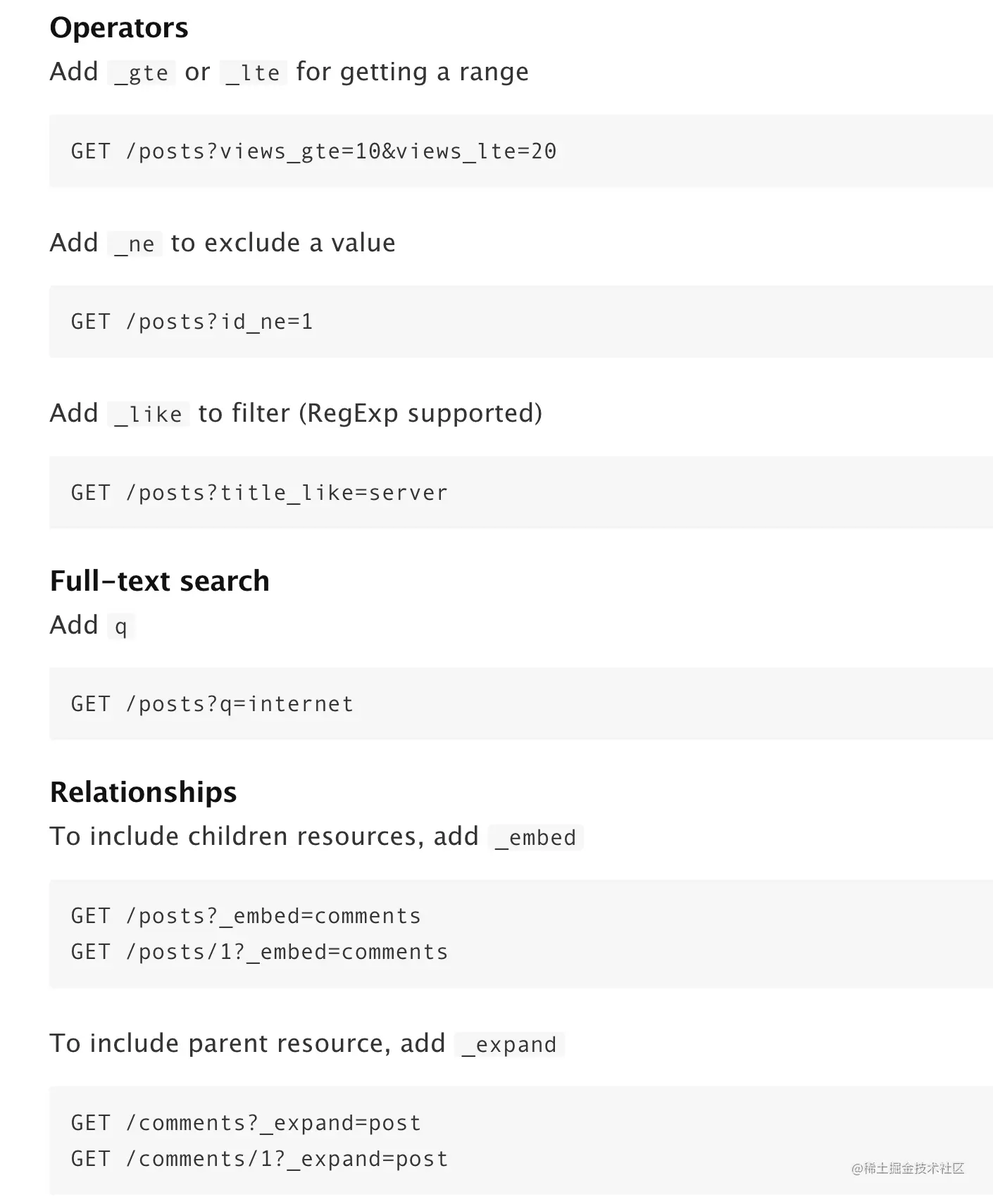993x1204 pixels.
Task: Click the _embed inline code
Action: (x=536, y=837)
